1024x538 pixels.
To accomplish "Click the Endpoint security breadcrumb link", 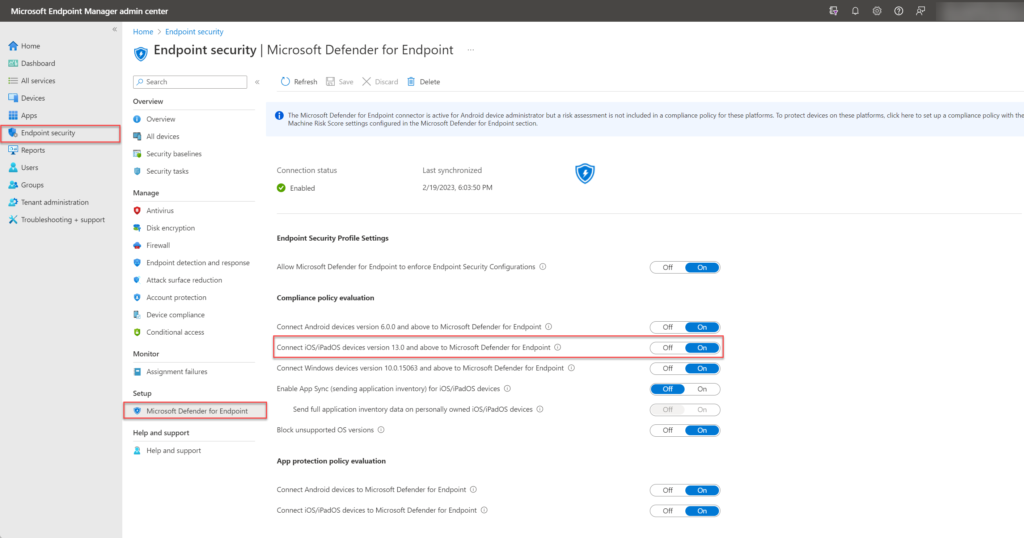I will click(194, 31).
